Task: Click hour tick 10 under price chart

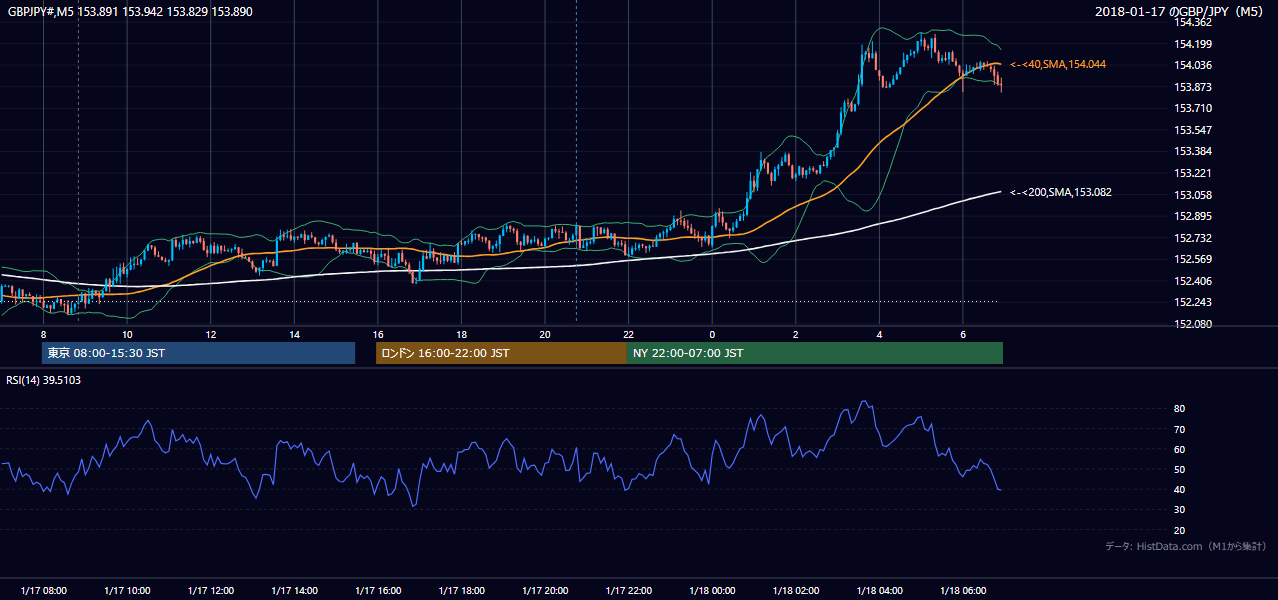Action: 127,334
